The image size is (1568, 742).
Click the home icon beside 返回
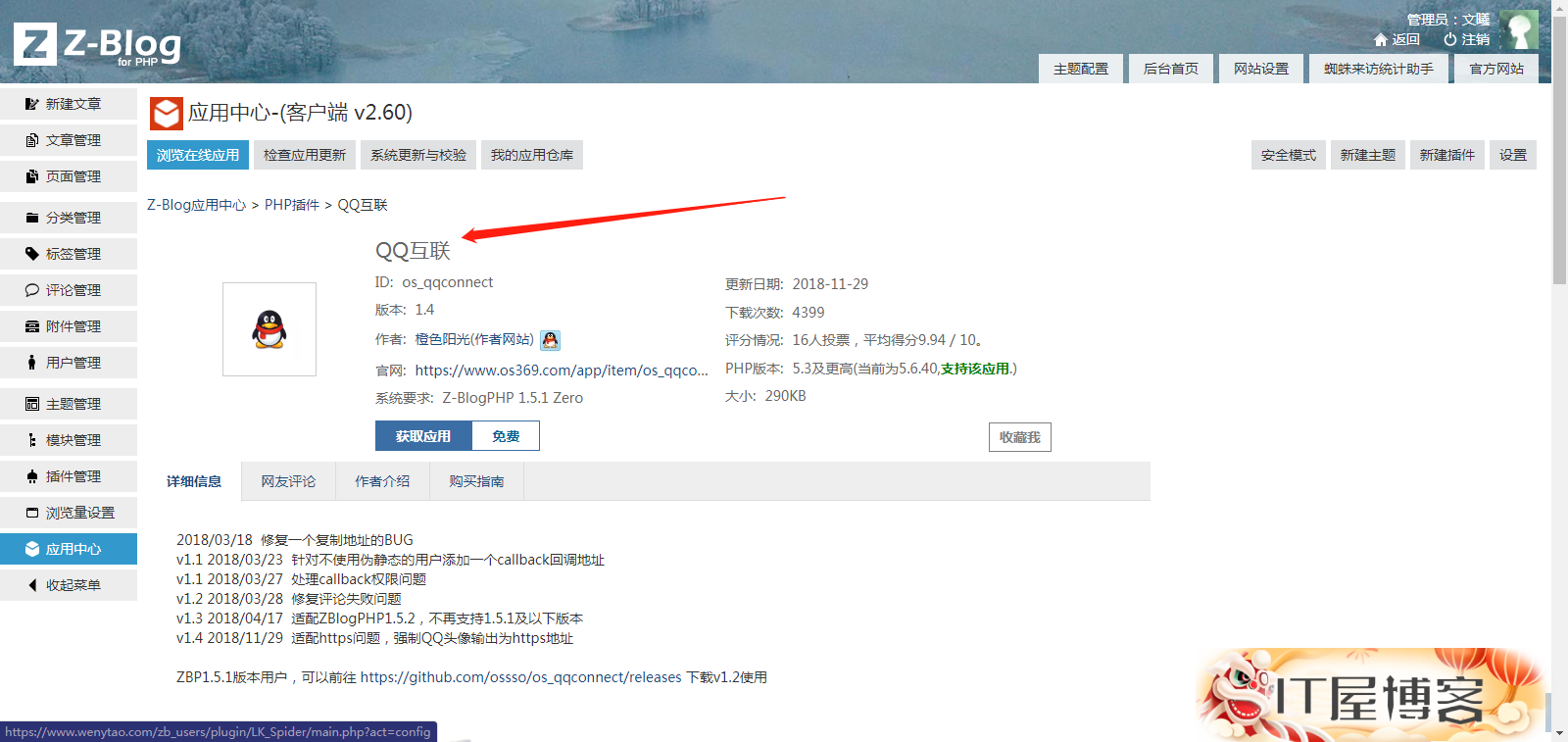click(1381, 39)
